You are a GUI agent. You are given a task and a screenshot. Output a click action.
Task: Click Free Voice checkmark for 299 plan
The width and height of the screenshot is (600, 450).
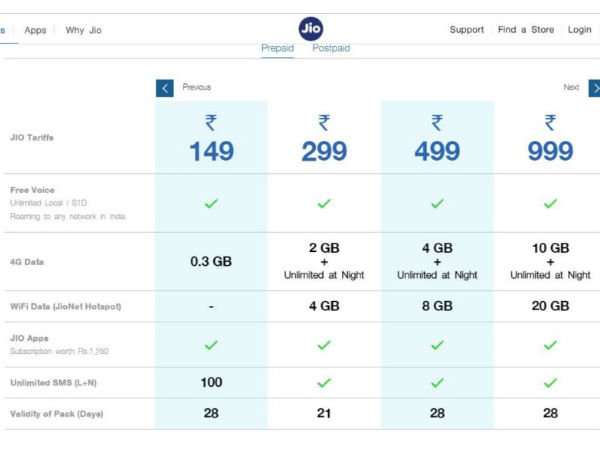[x=324, y=203]
